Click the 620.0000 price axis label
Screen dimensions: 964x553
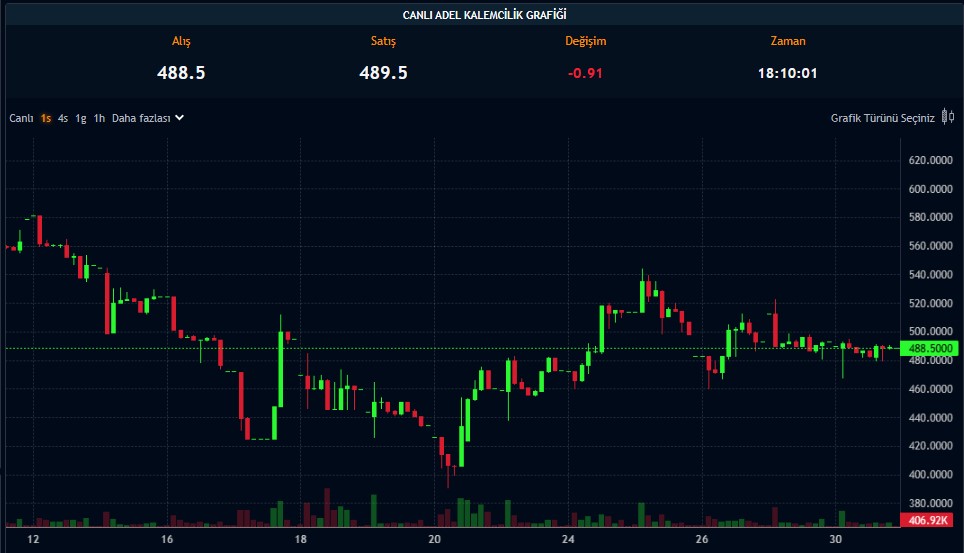pos(929,160)
